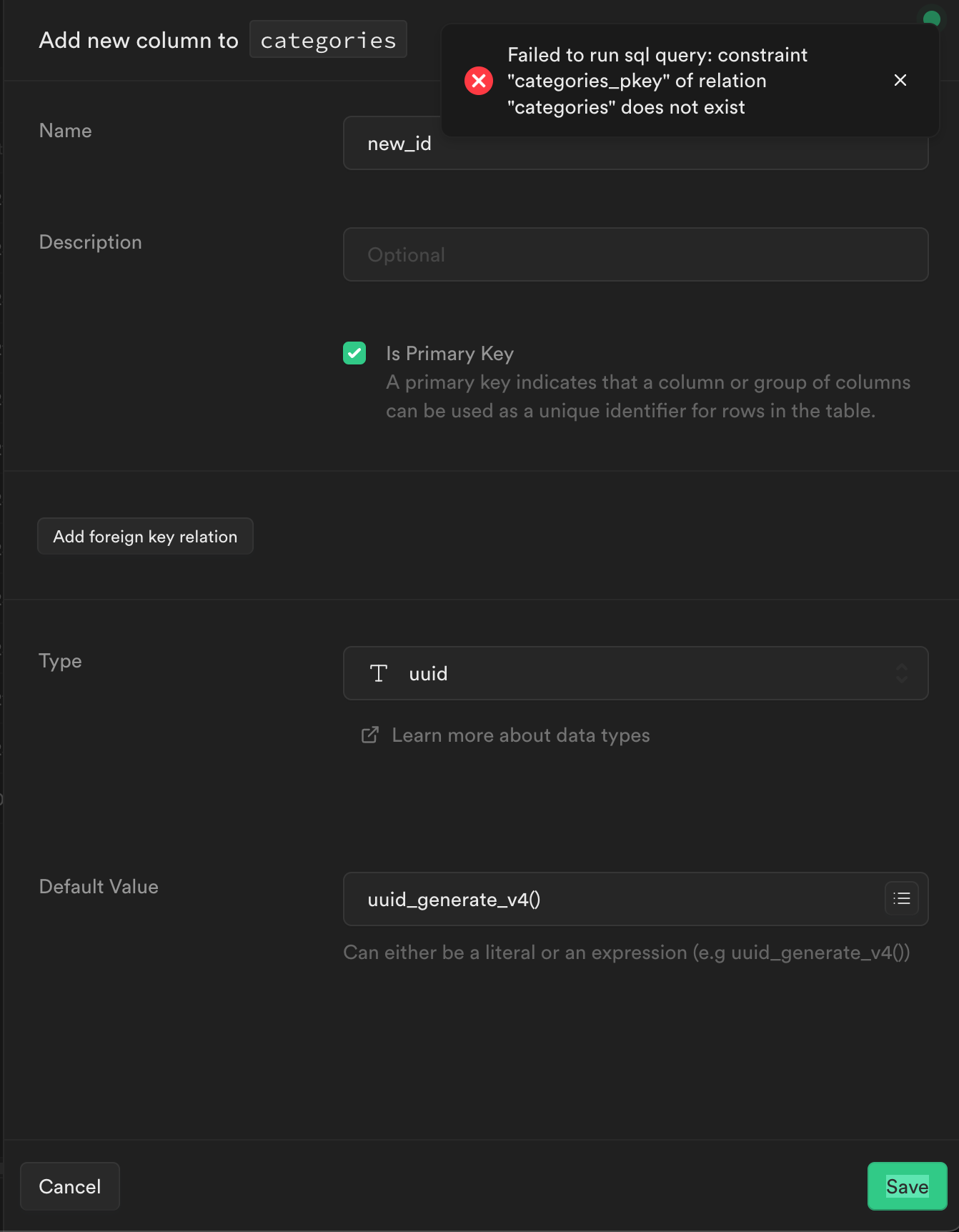
Task: Click the text-type T icon in Type field
Action: pyautogui.click(x=379, y=673)
